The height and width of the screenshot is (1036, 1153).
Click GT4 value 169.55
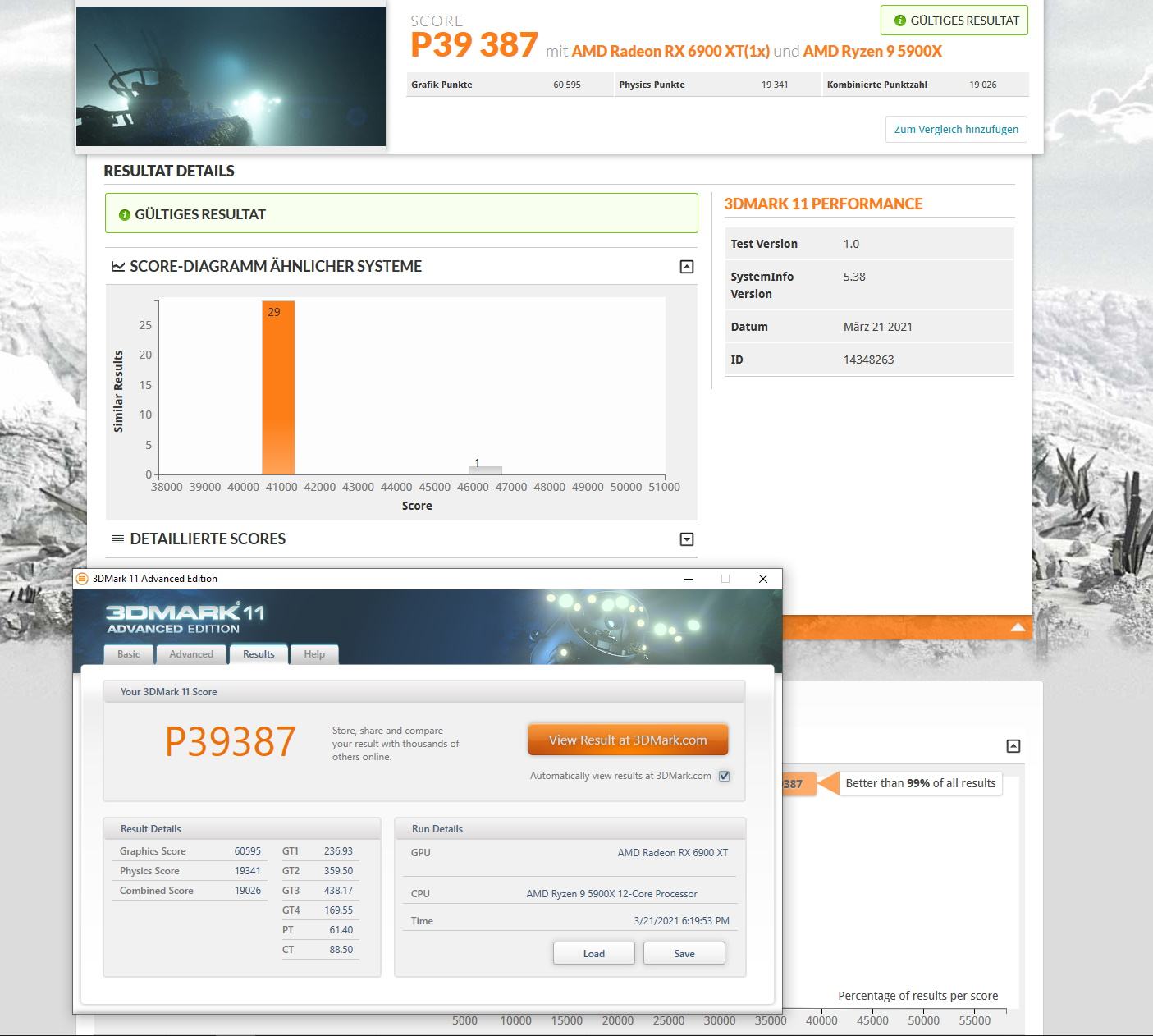338,910
